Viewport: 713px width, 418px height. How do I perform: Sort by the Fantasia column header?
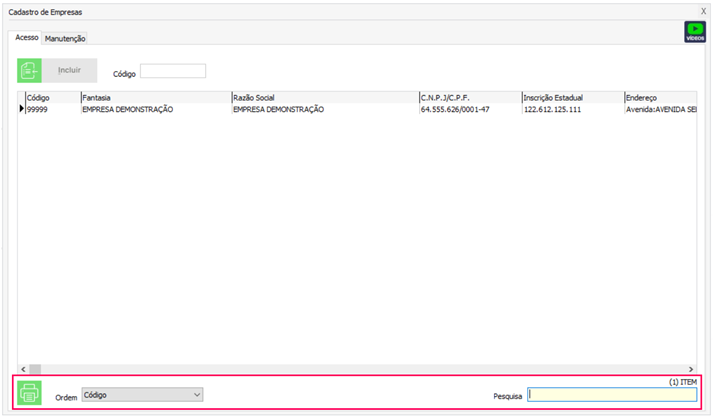point(155,98)
